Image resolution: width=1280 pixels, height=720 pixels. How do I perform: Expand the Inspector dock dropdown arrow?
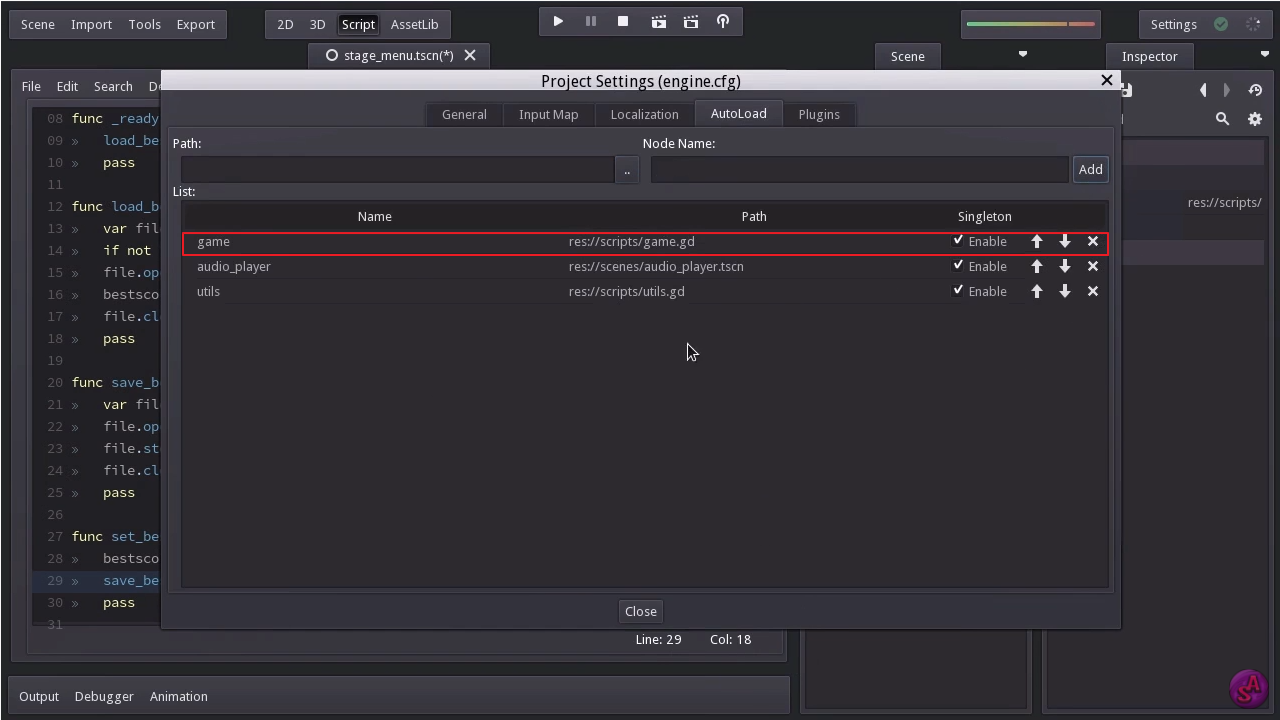[1264, 54]
